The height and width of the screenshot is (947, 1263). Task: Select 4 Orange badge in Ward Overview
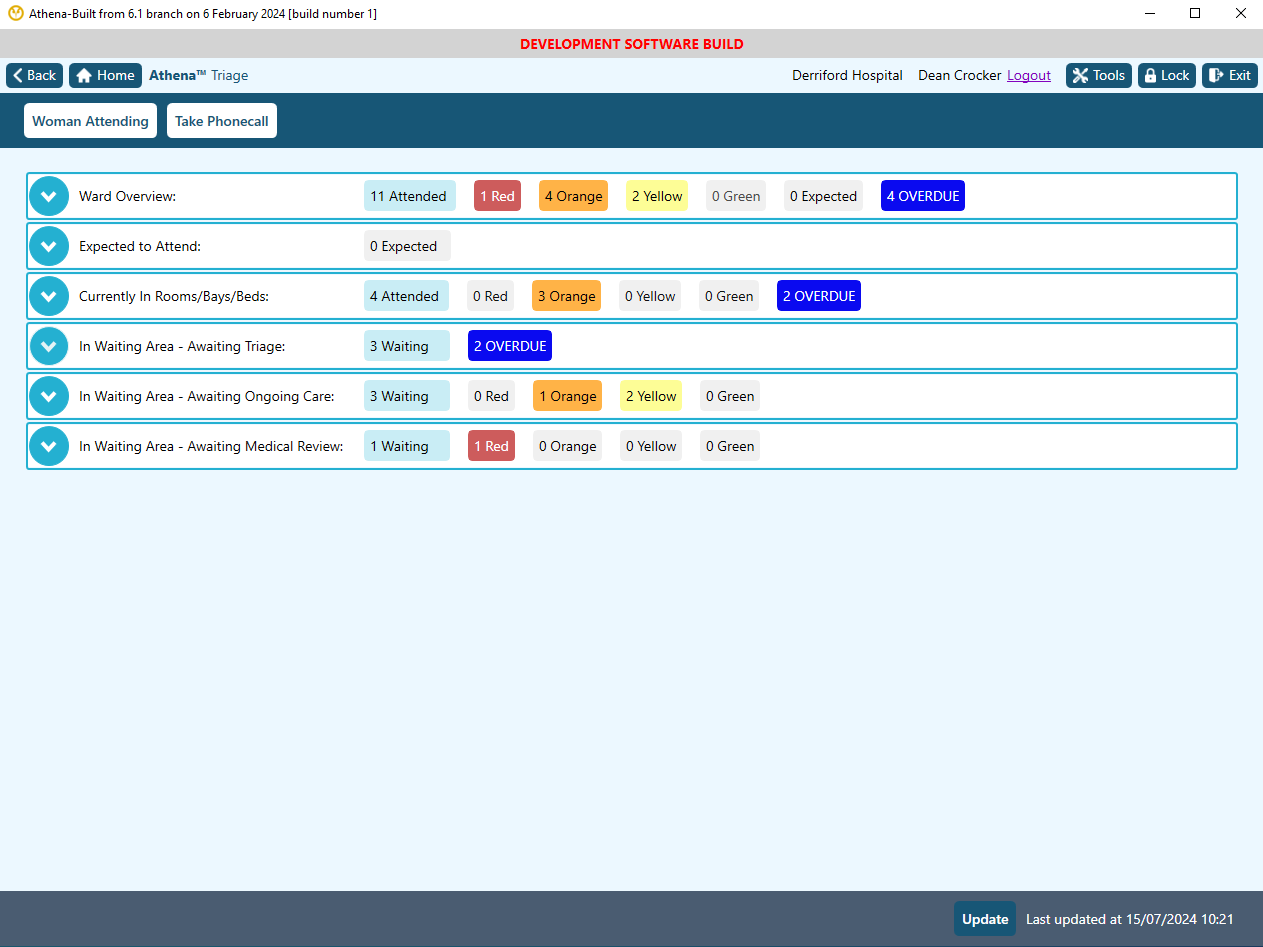click(x=573, y=196)
